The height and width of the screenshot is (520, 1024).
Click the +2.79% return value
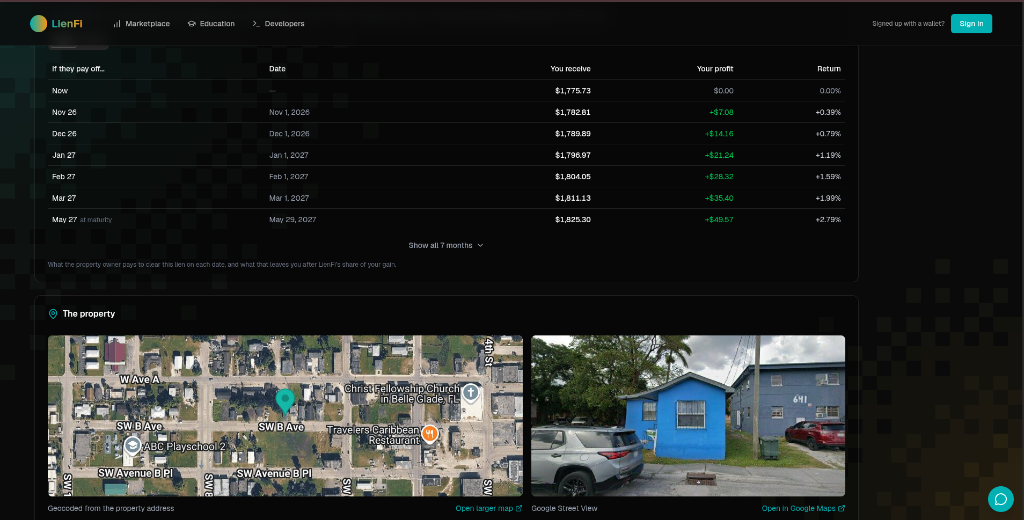point(828,219)
